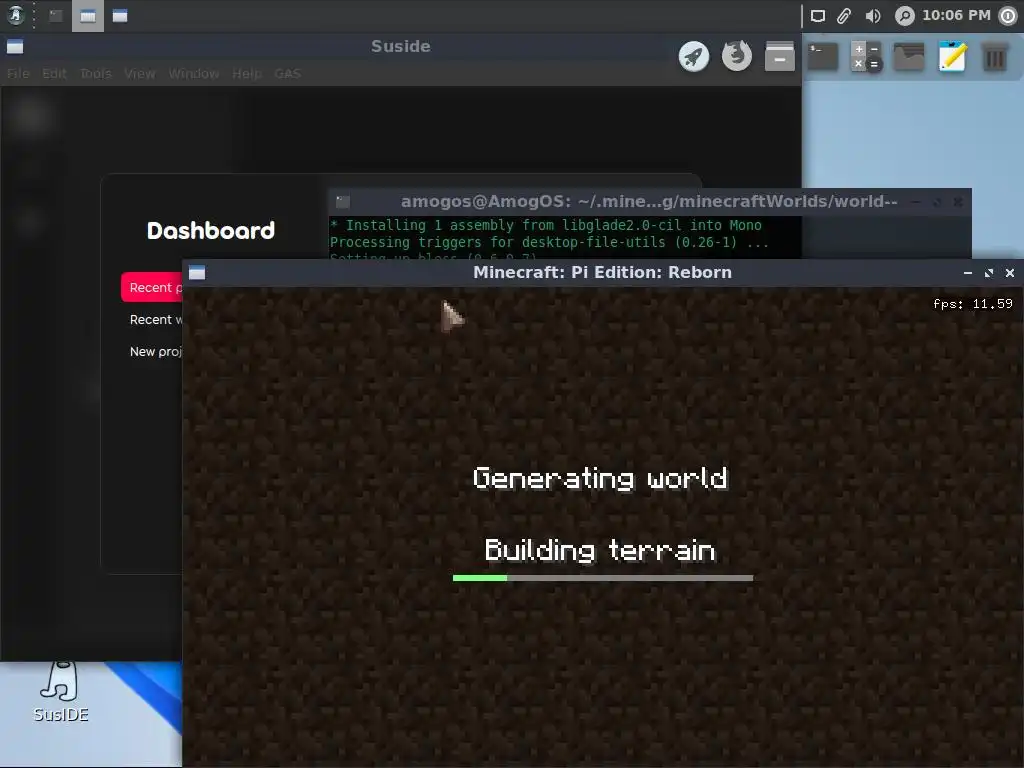Maximize the Minecraft window
Screen dimensions: 1024x768
tap(989, 273)
